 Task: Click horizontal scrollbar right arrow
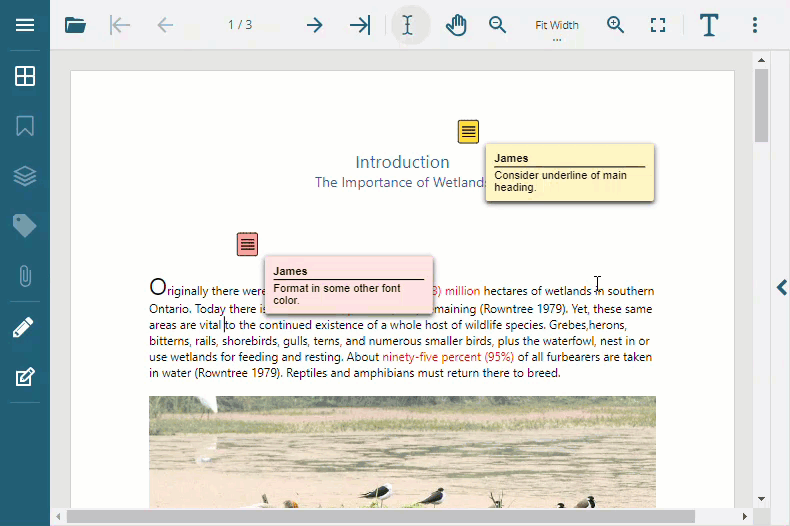coord(745,516)
